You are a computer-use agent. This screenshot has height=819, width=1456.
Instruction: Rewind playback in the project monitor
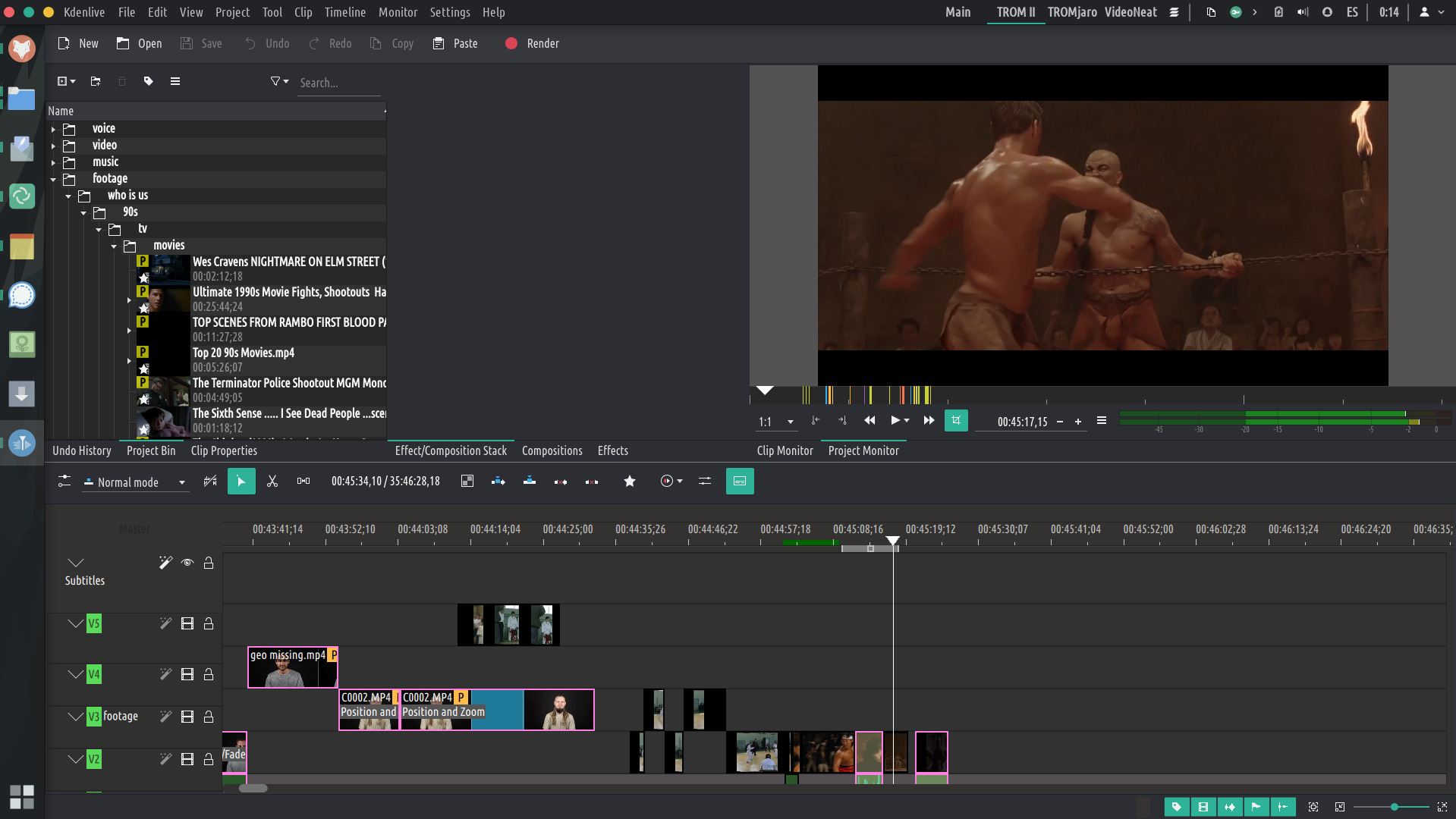pos(870,421)
